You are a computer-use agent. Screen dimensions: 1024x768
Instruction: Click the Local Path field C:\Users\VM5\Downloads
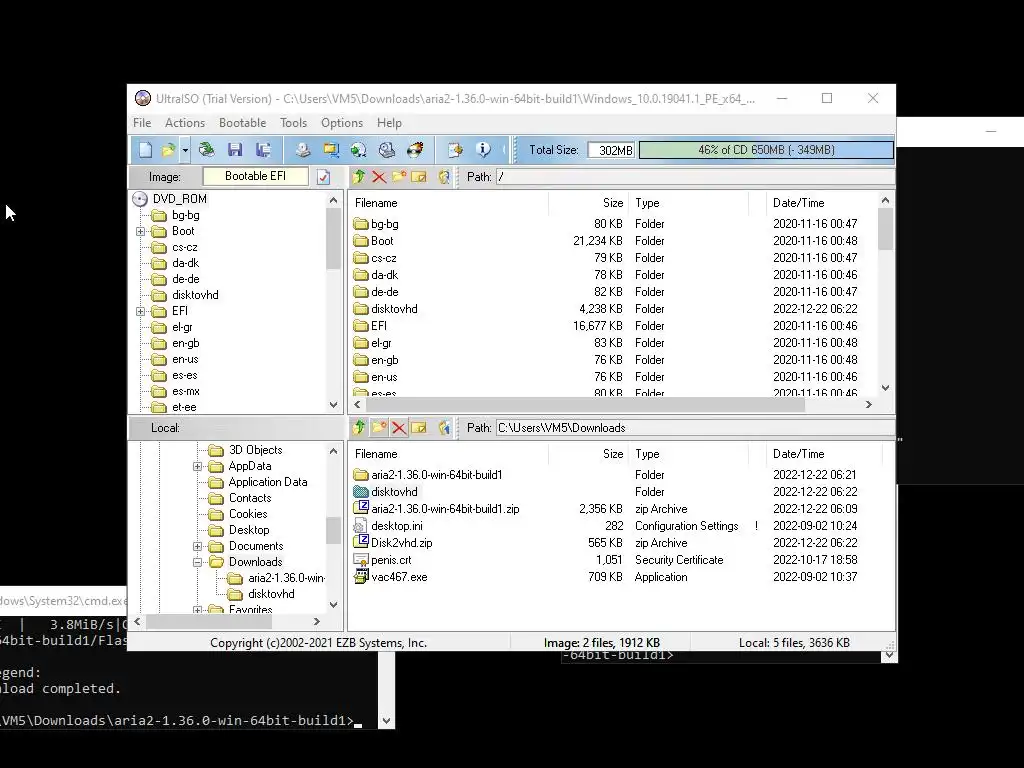[695, 428]
